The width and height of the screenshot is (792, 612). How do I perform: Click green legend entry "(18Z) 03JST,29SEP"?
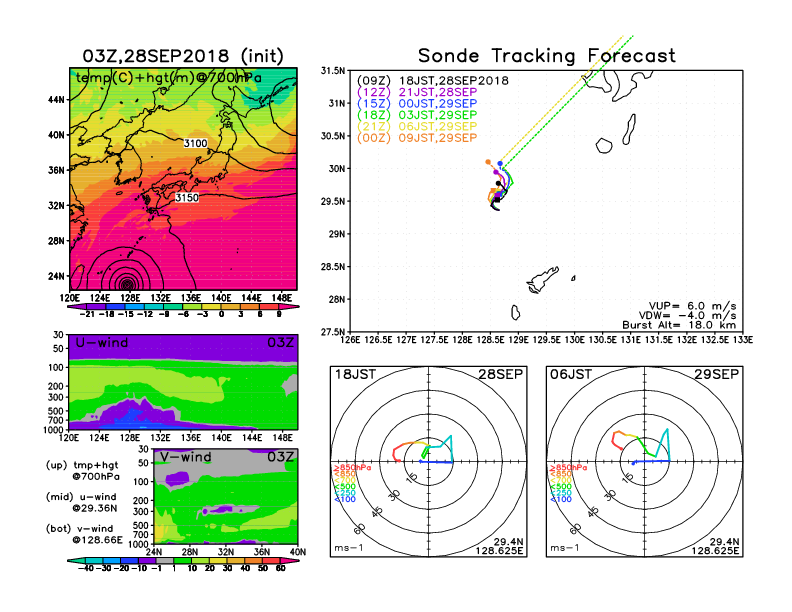(x=417, y=115)
